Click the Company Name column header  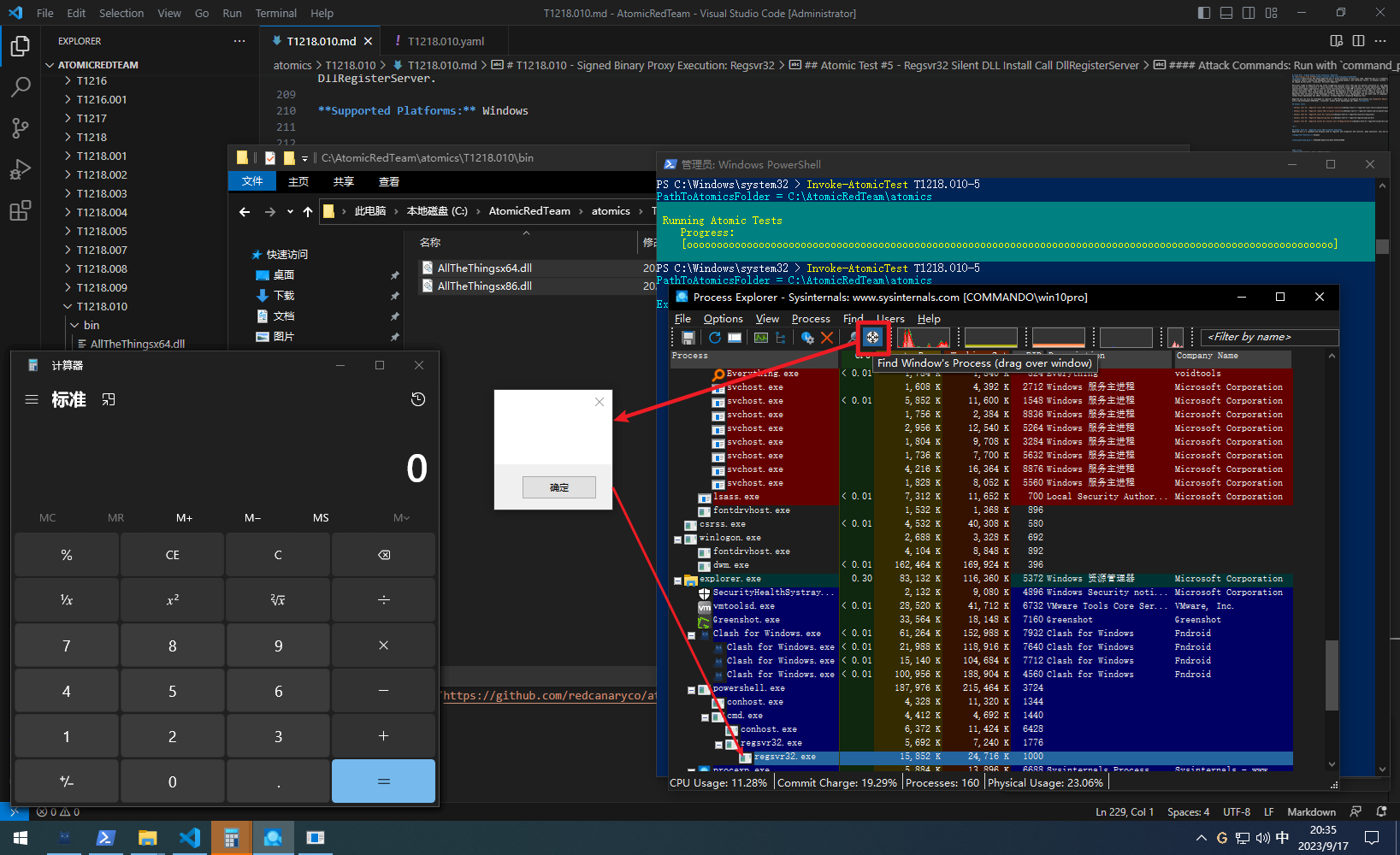[x=1232, y=357]
